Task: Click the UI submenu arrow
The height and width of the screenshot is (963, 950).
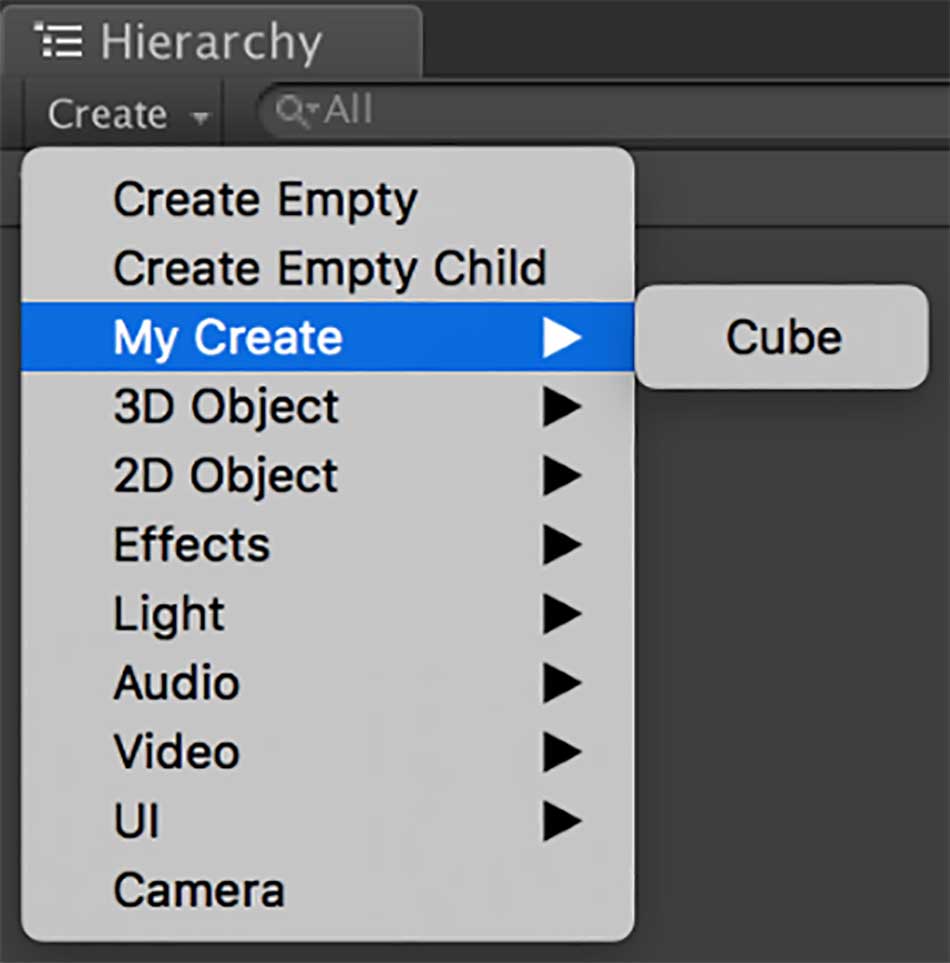Action: (562, 821)
